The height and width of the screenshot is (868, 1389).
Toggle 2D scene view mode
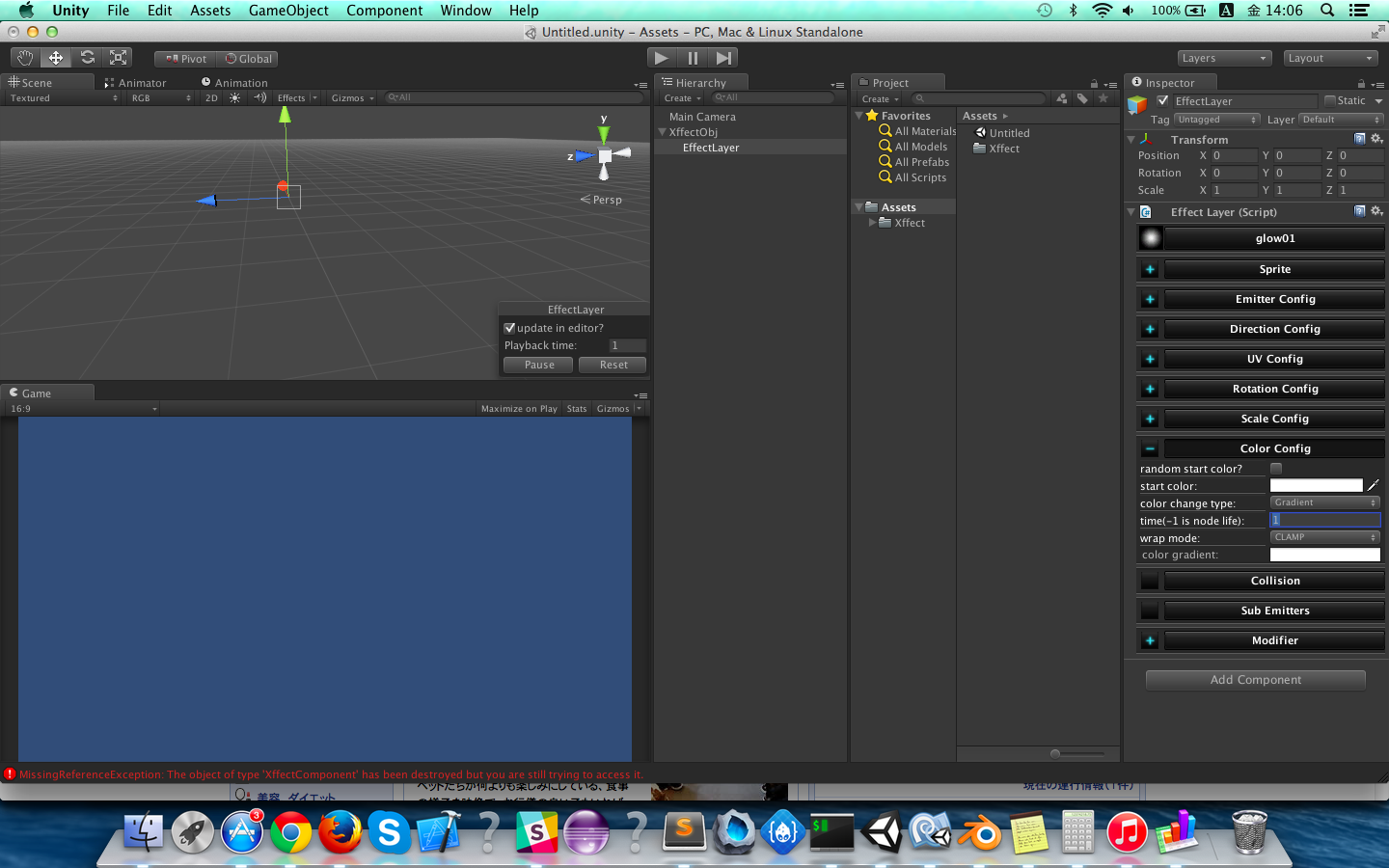[x=211, y=97]
